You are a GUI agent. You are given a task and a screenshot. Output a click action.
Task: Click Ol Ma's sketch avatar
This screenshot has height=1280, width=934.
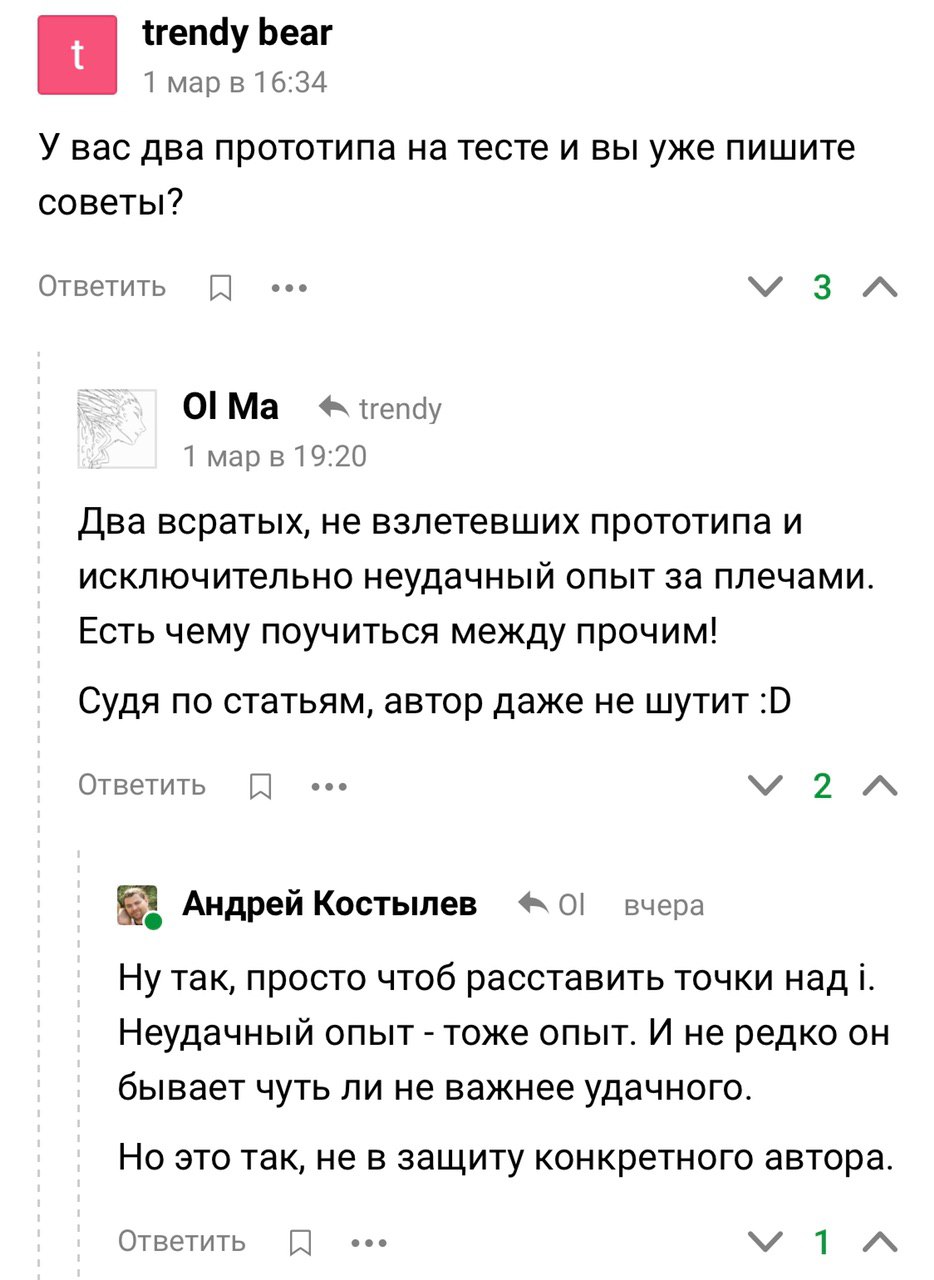coord(117,429)
